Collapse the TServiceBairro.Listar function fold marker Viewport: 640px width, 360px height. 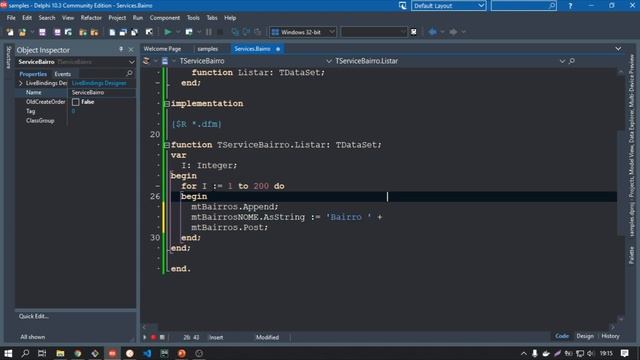[167, 145]
